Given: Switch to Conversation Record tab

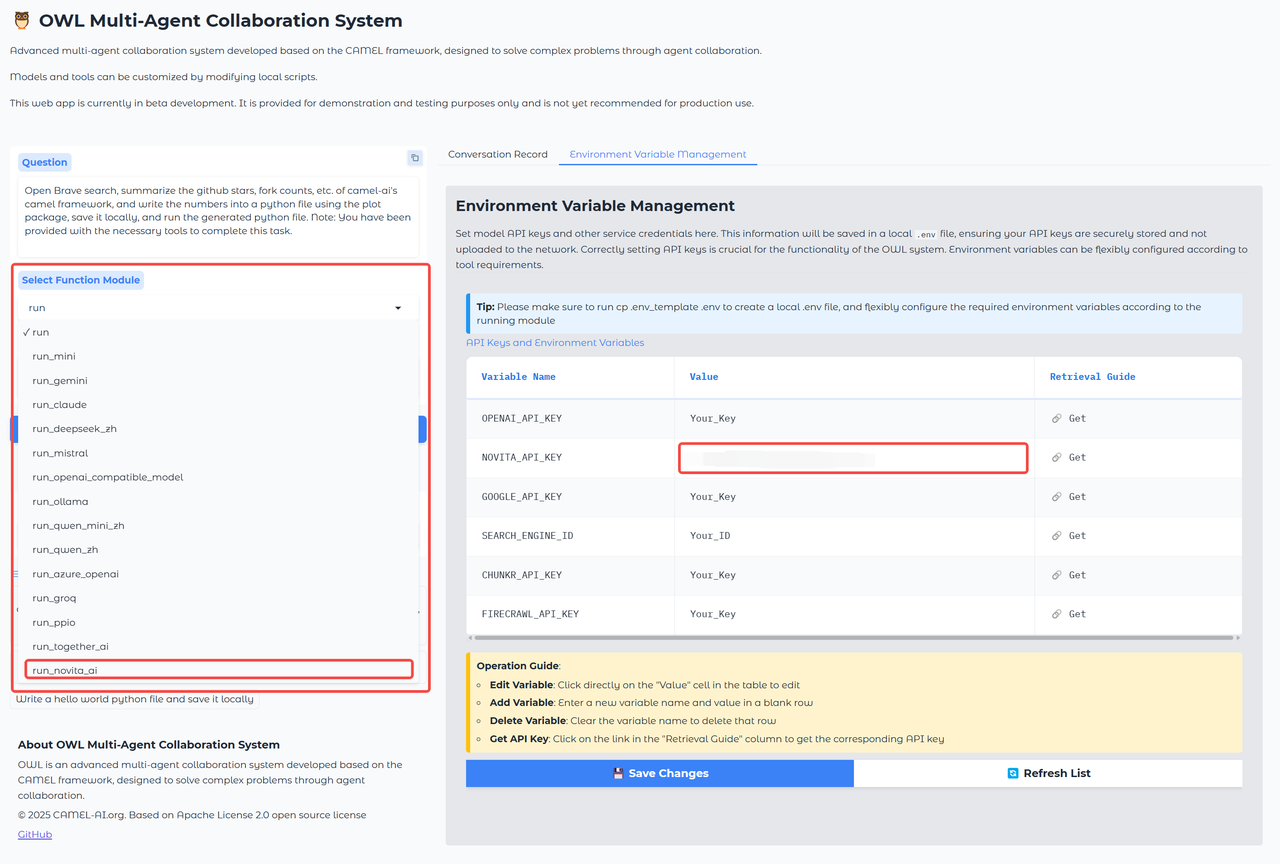Looking at the screenshot, I should [498, 154].
